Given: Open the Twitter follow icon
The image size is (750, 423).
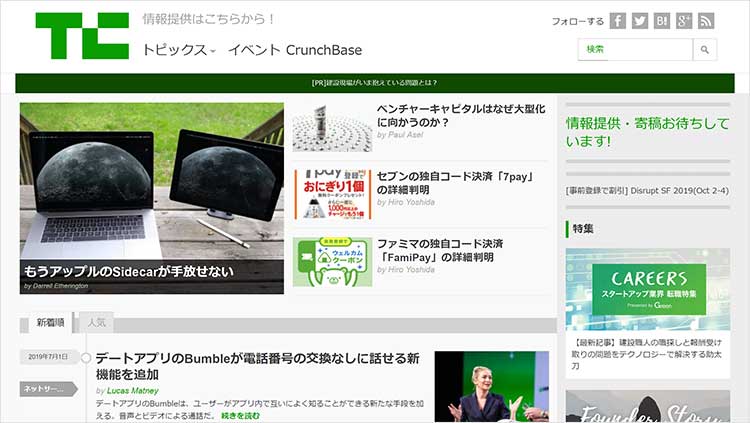Looking at the screenshot, I should 640,21.
